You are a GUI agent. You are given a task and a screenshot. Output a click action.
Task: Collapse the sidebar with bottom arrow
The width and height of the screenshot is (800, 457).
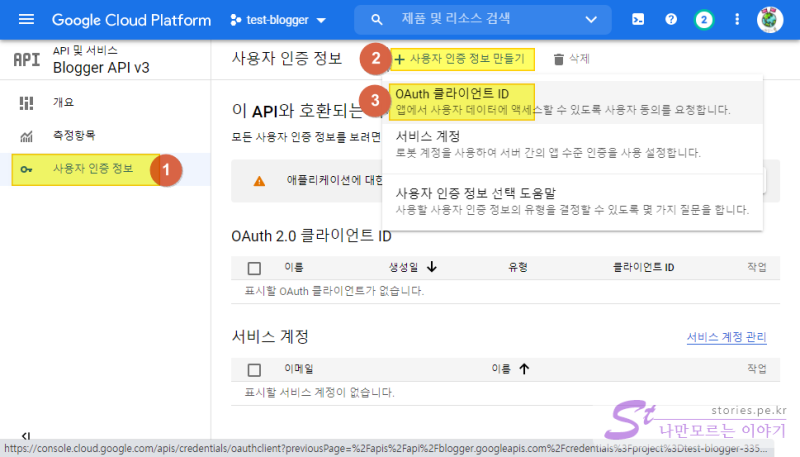(x=26, y=436)
